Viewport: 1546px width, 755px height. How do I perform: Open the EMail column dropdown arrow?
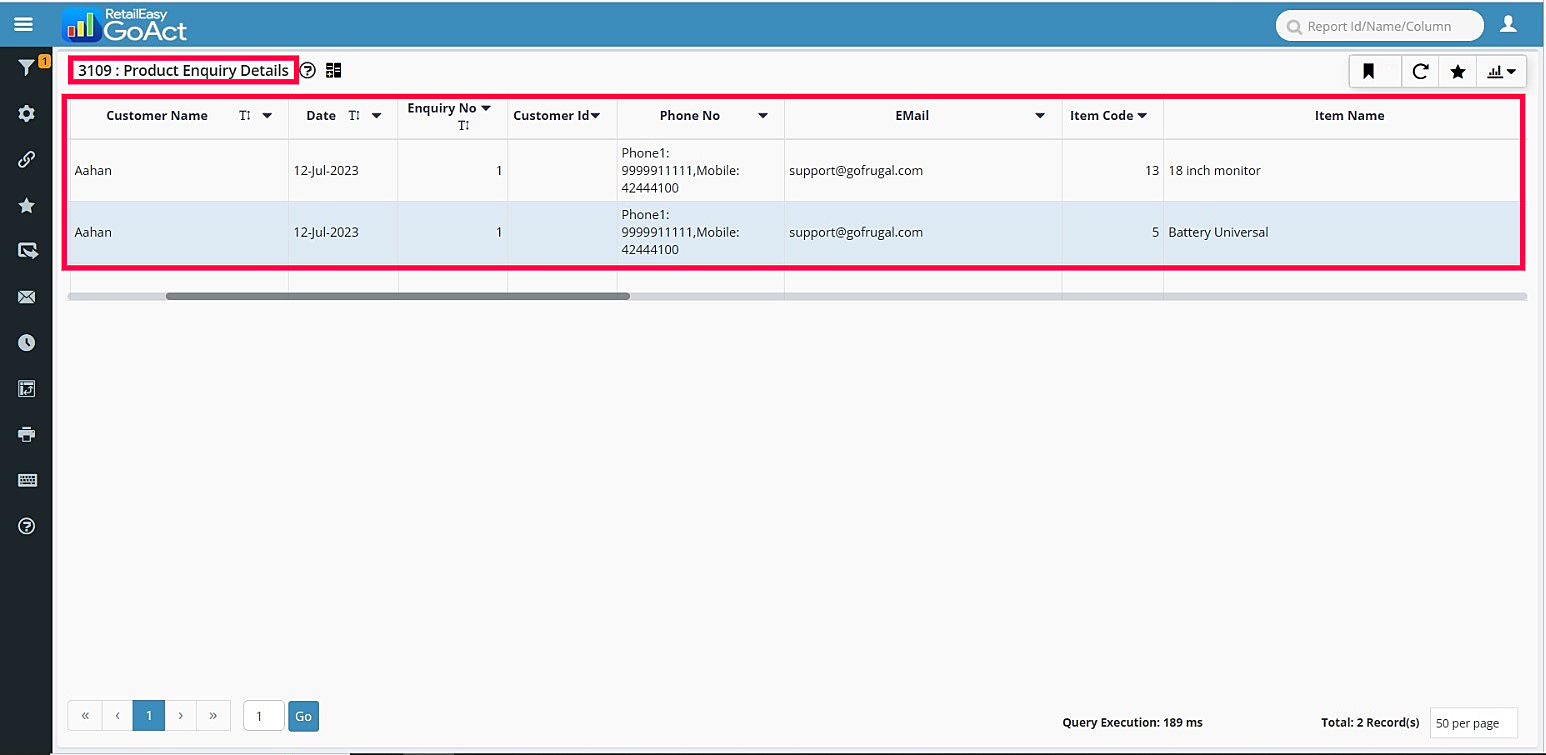click(1041, 116)
